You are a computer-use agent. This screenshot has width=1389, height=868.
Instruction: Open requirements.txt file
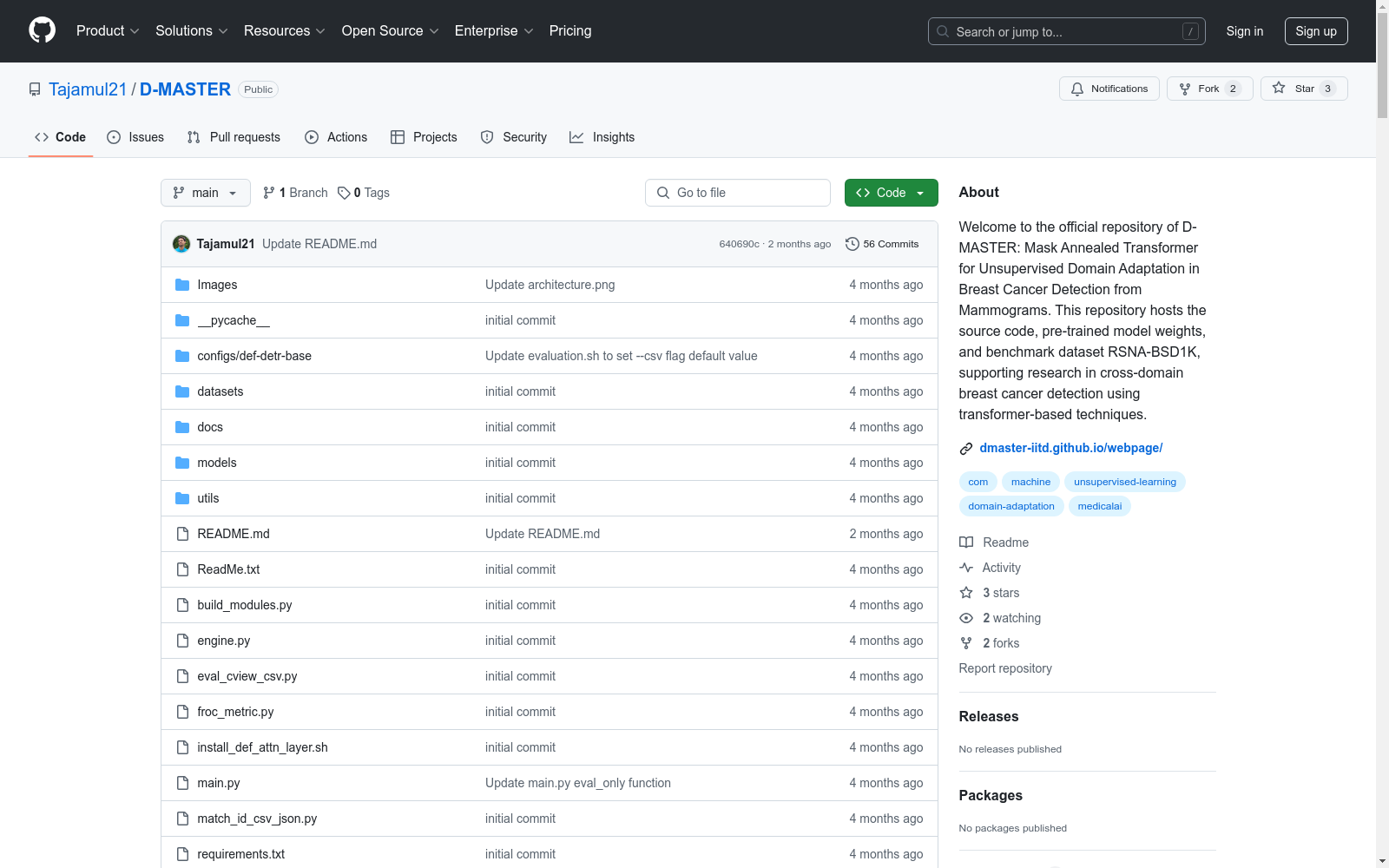point(240,854)
